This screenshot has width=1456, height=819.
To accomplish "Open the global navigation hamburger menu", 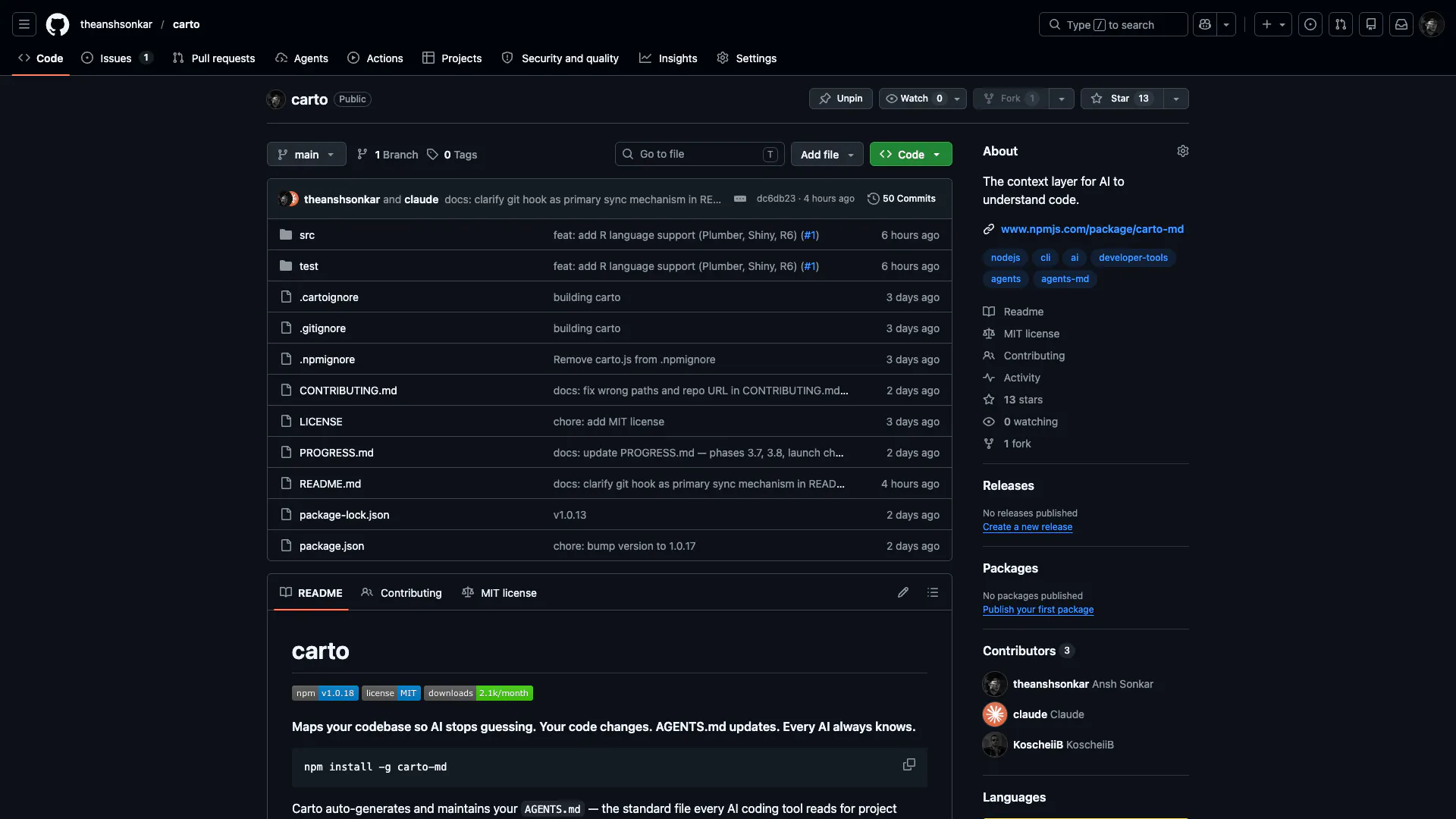I will click(24, 24).
